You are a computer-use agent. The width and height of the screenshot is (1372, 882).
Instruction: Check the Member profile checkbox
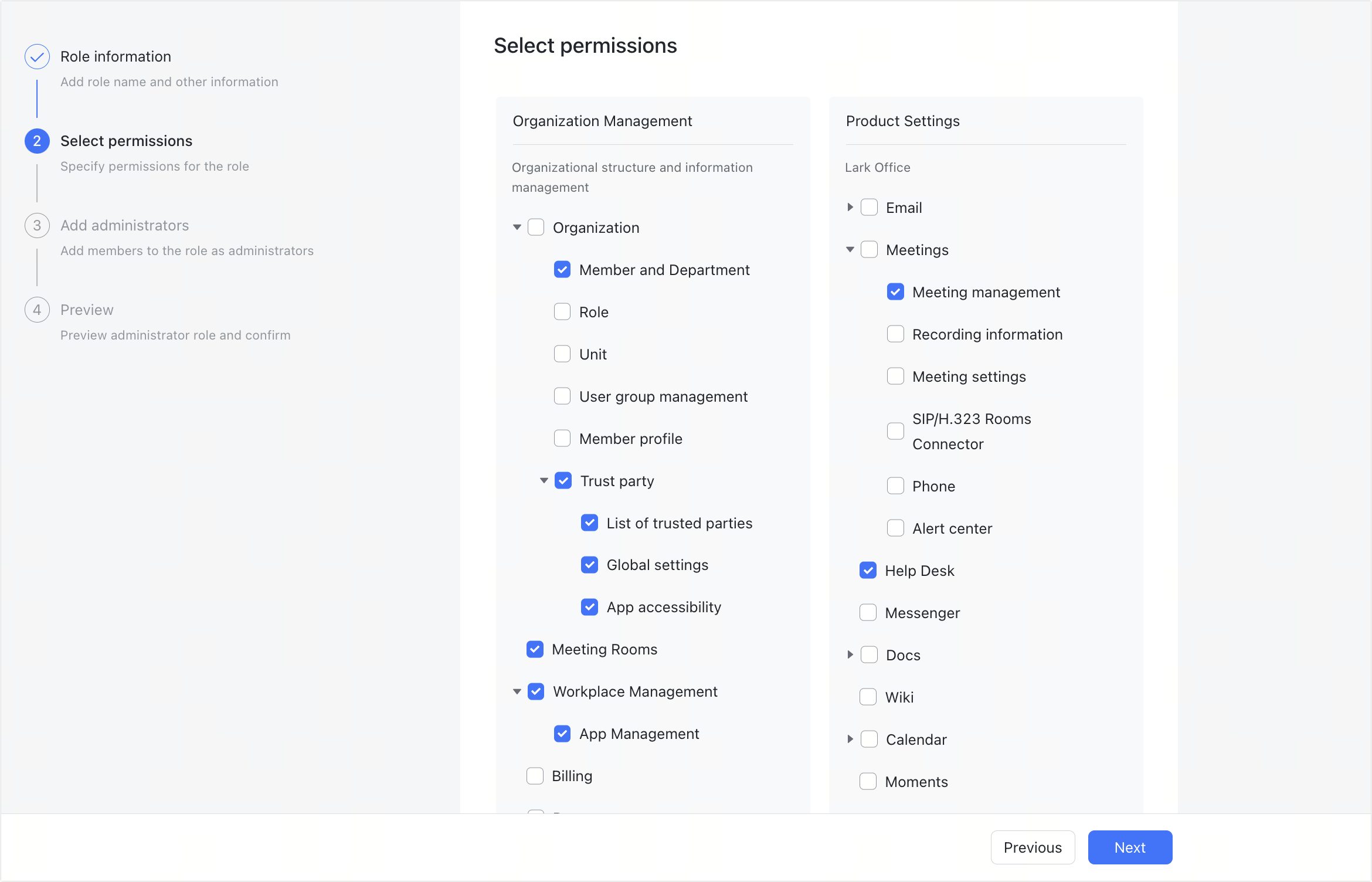coord(562,438)
